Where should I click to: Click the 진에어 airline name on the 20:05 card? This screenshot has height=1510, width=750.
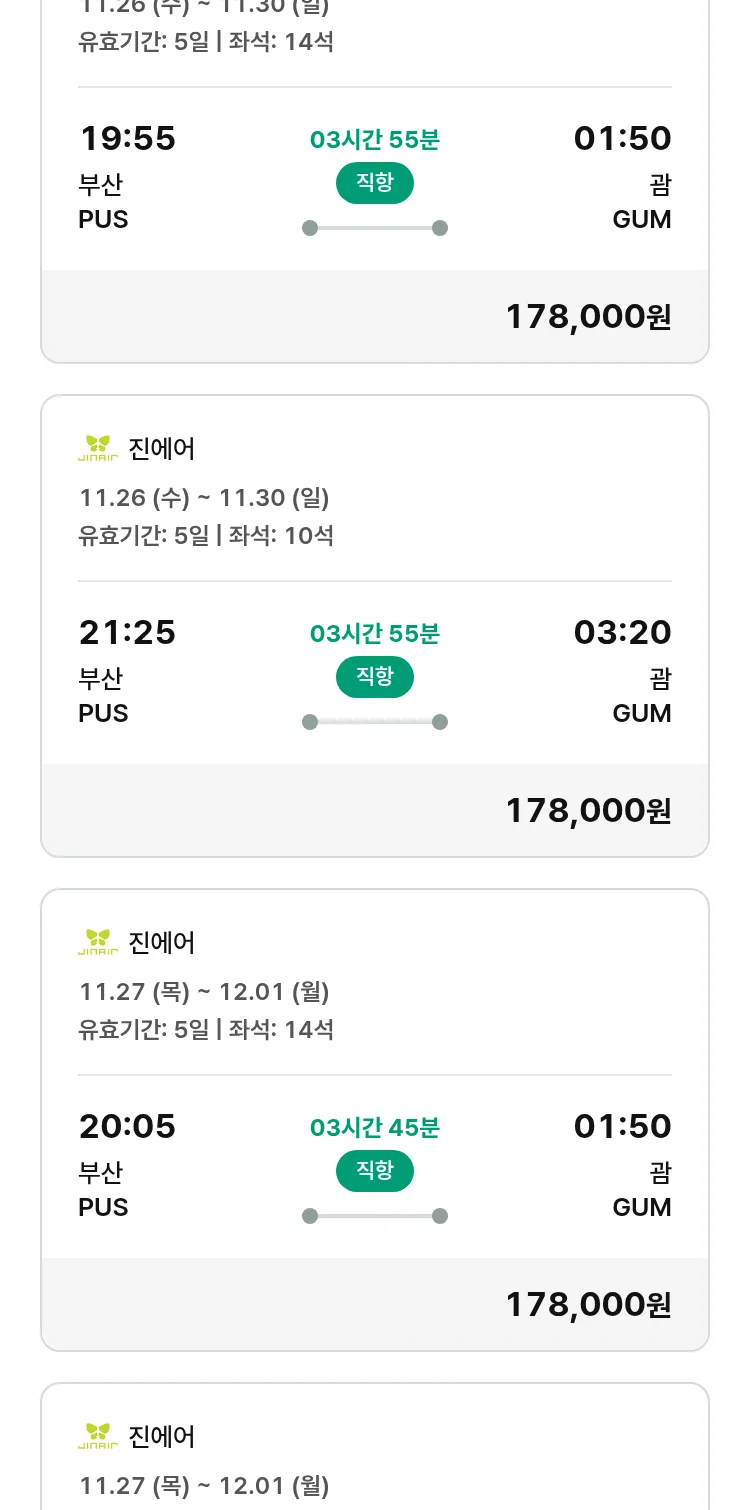pyautogui.click(x=162, y=943)
